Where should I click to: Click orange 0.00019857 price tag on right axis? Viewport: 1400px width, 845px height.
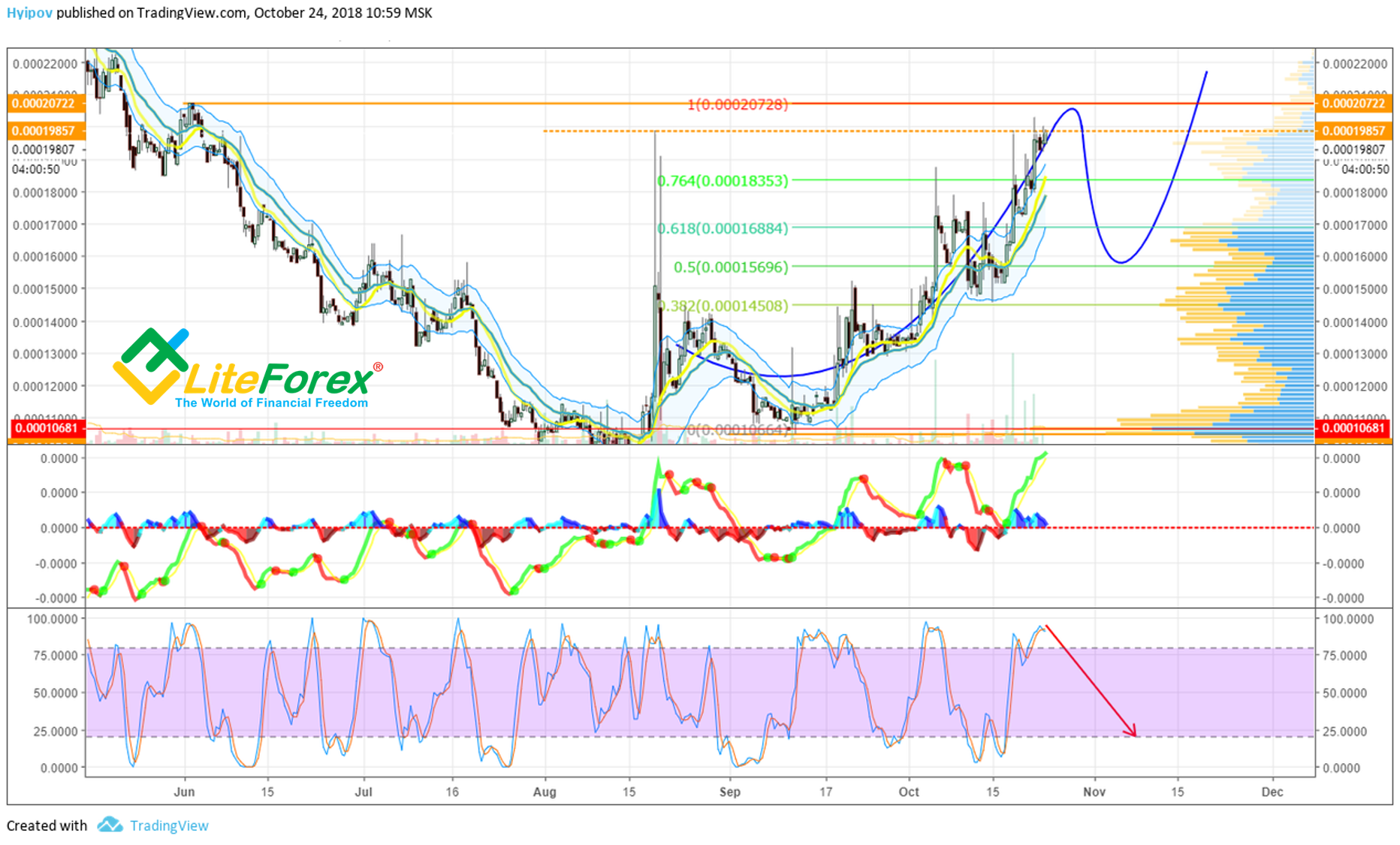[1353, 131]
